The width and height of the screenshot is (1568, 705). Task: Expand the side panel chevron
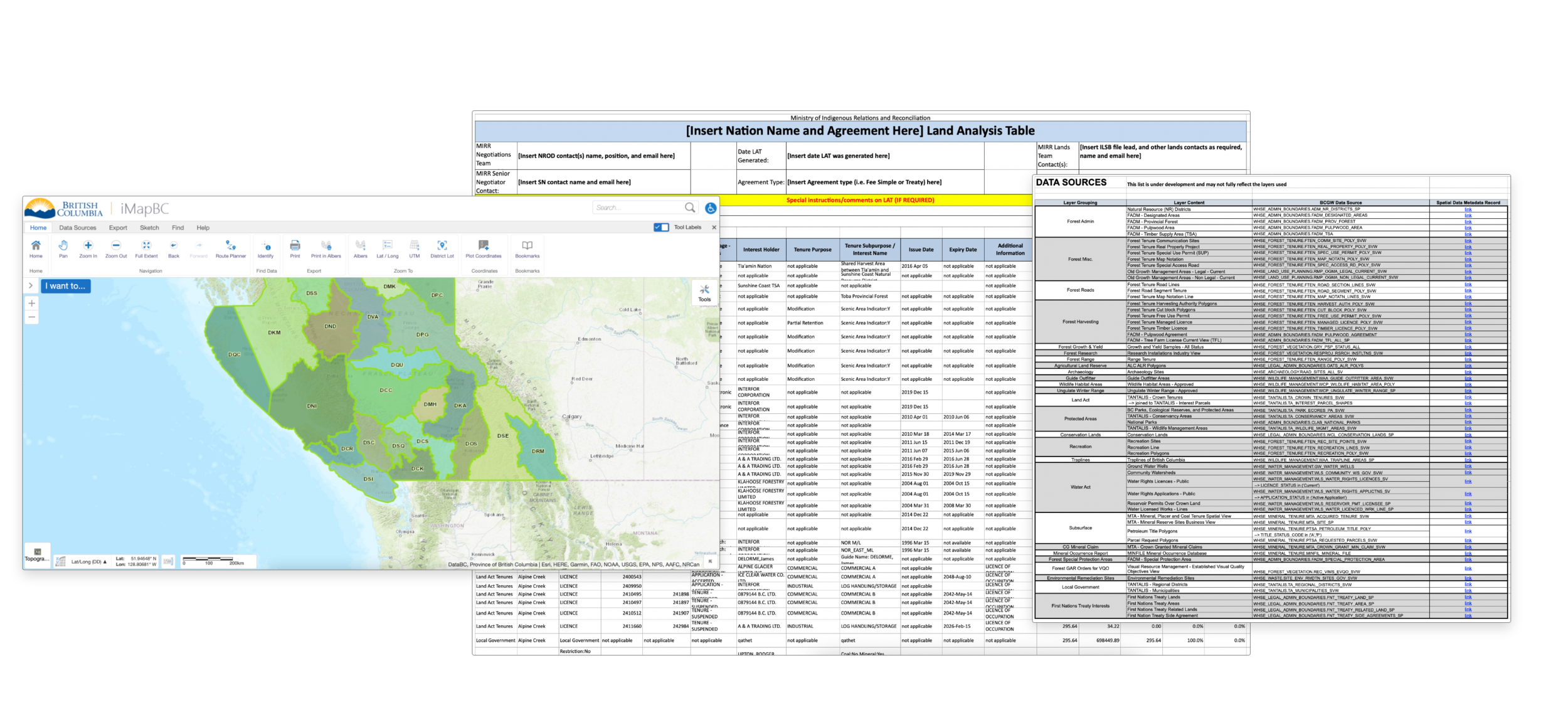[x=30, y=285]
